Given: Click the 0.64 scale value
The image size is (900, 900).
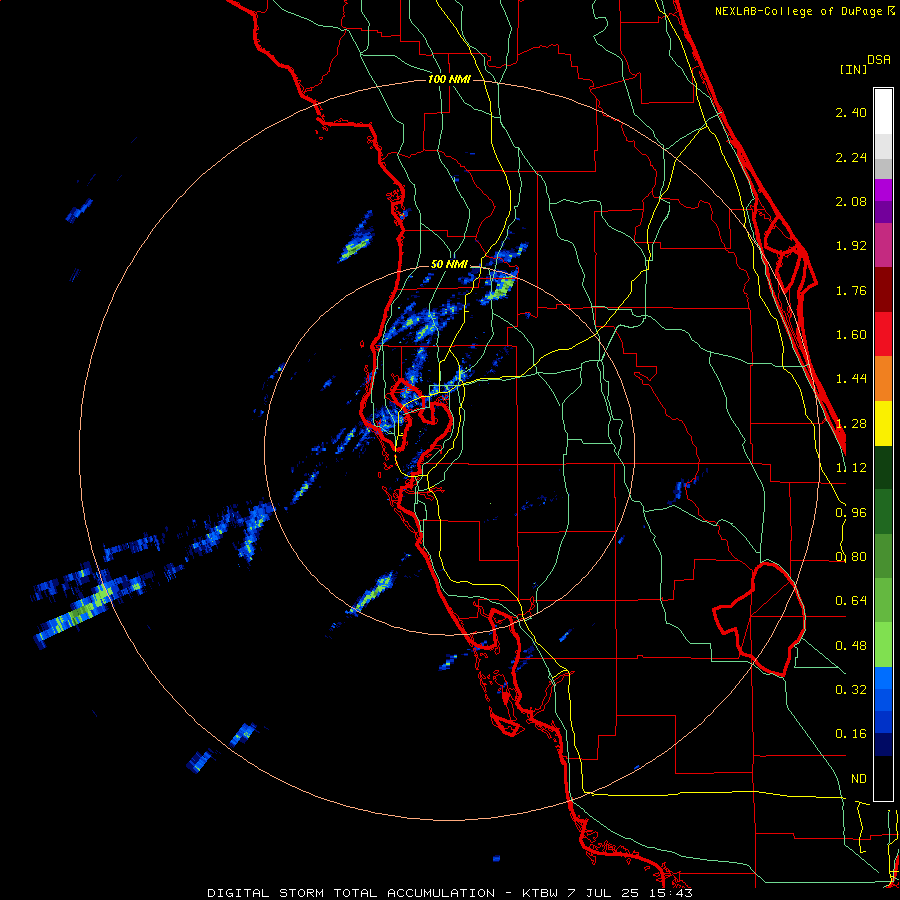Looking at the screenshot, I should click(851, 601).
